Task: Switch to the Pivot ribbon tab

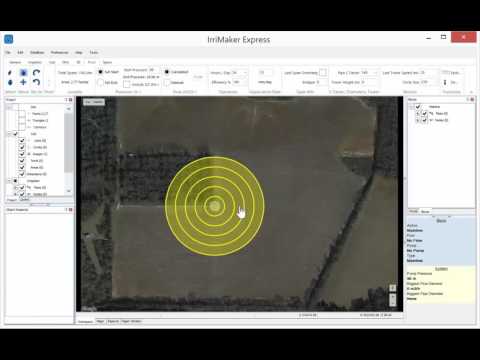Action: (92, 62)
